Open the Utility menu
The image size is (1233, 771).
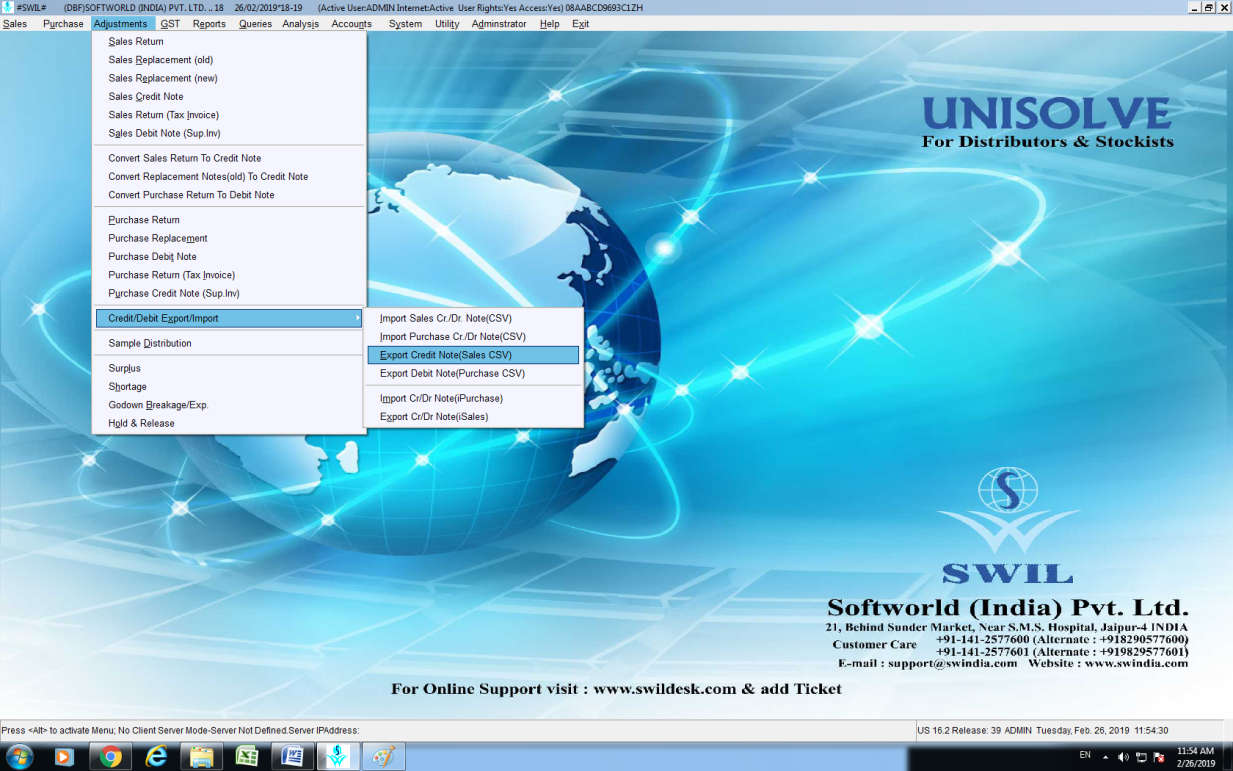pyautogui.click(x=447, y=24)
